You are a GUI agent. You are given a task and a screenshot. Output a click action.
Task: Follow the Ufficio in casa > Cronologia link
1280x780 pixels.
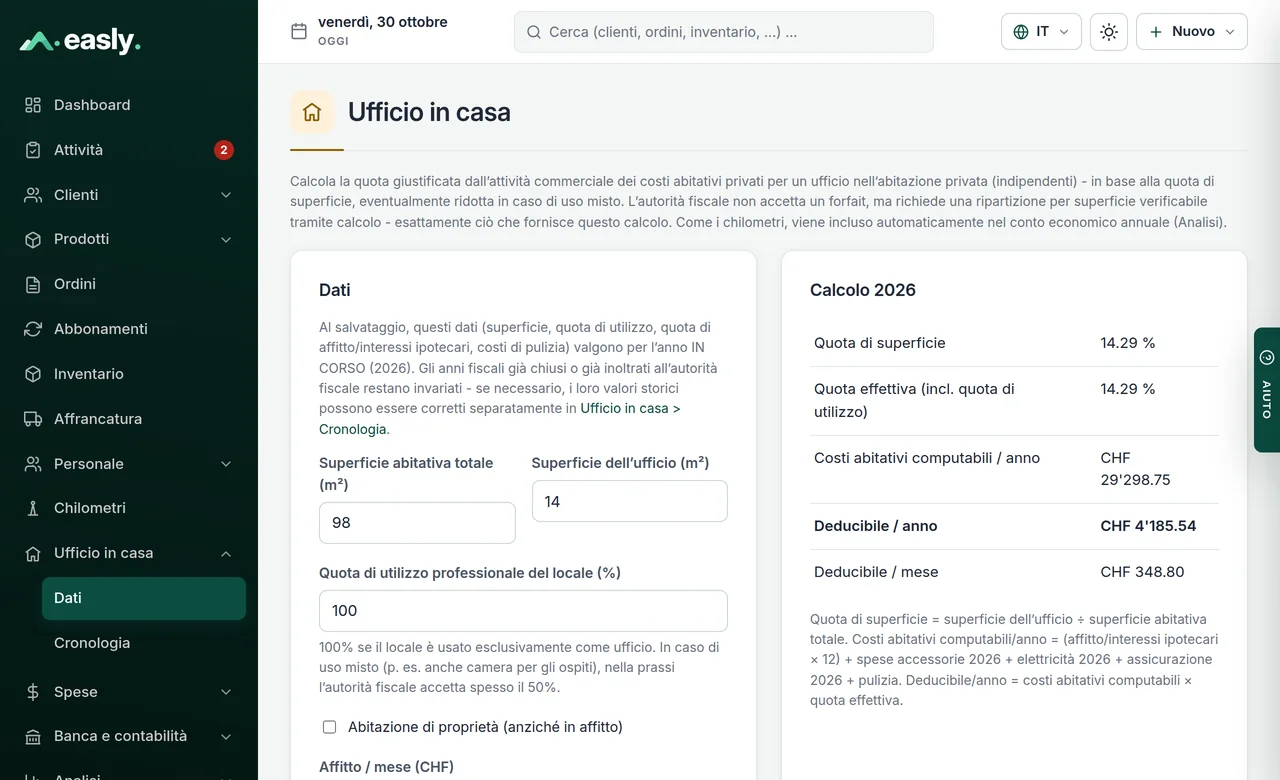(x=500, y=418)
